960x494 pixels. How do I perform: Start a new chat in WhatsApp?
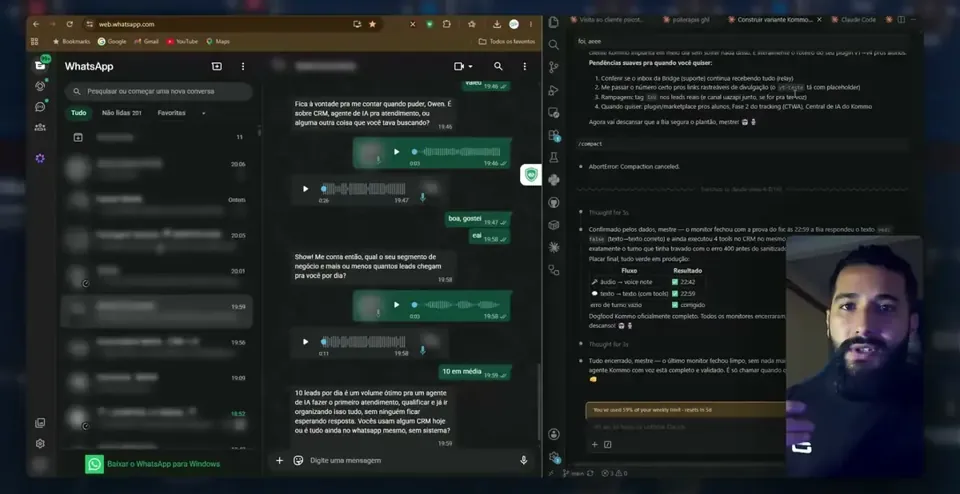pyautogui.click(x=217, y=66)
